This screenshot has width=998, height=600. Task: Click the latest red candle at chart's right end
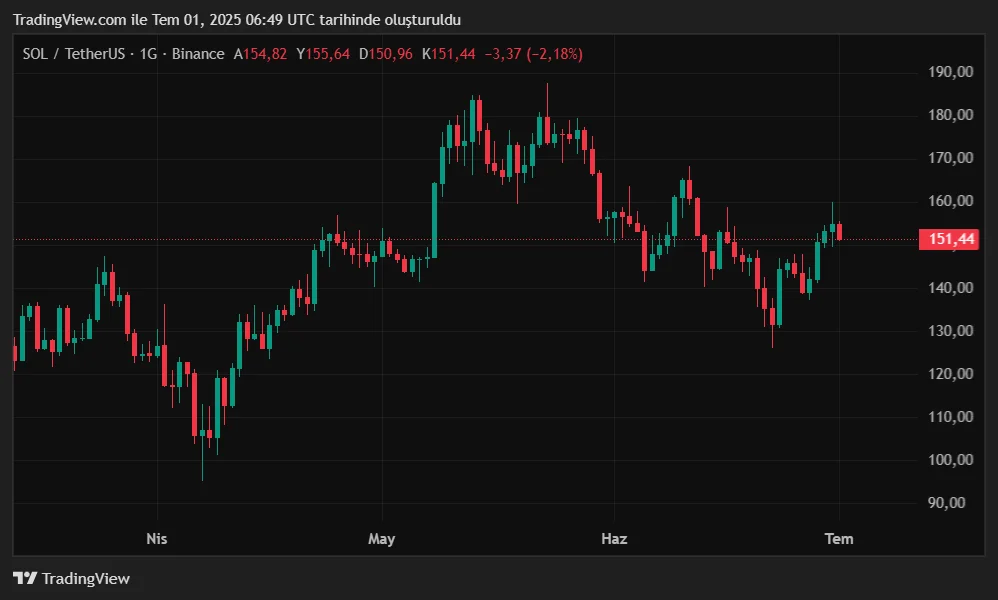(840, 232)
